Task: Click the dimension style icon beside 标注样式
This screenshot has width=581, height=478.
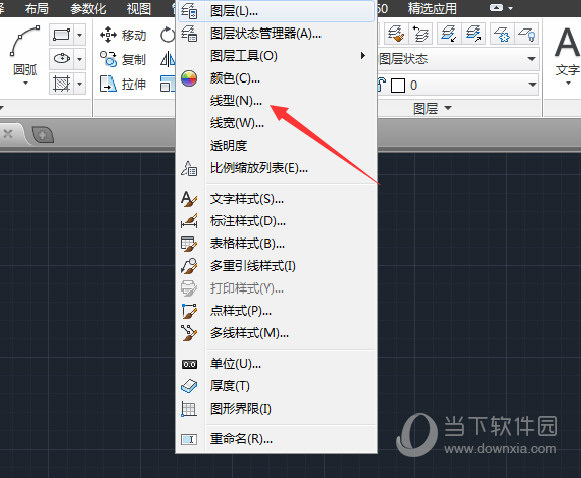Action: [x=189, y=221]
